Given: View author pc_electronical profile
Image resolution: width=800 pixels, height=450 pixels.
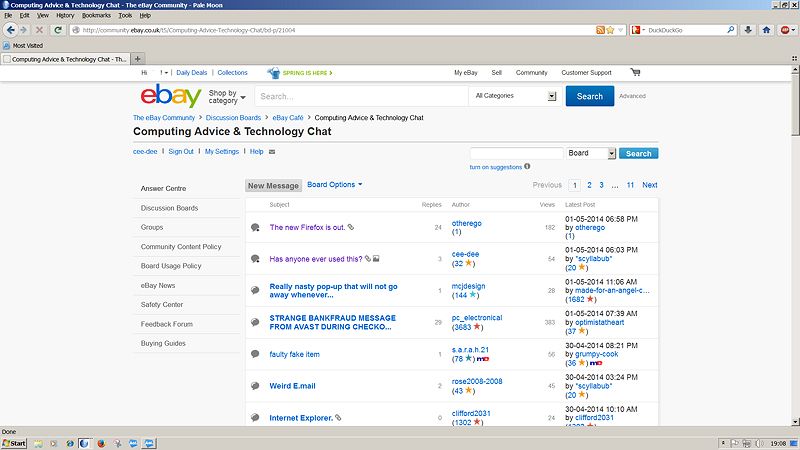Looking at the screenshot, I should click(x=477, y=317).
